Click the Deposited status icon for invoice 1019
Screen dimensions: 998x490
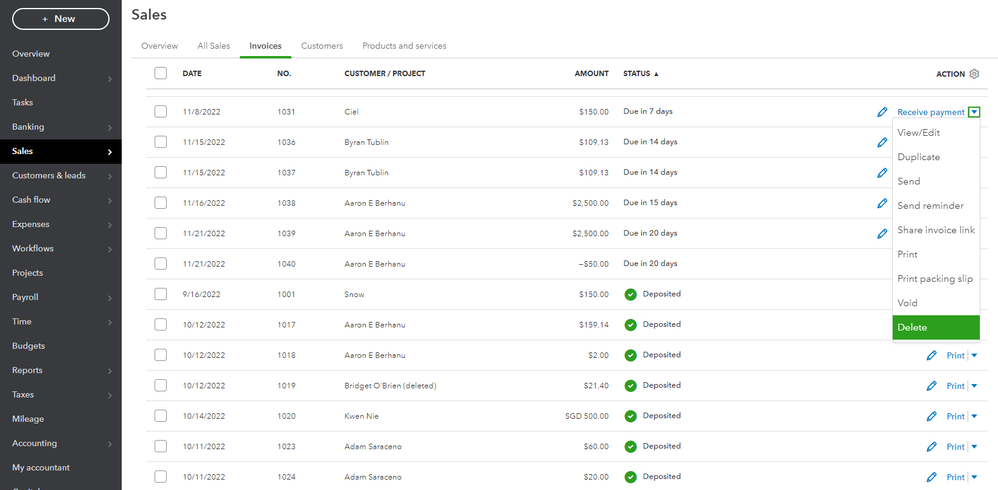tap(630, 386)
